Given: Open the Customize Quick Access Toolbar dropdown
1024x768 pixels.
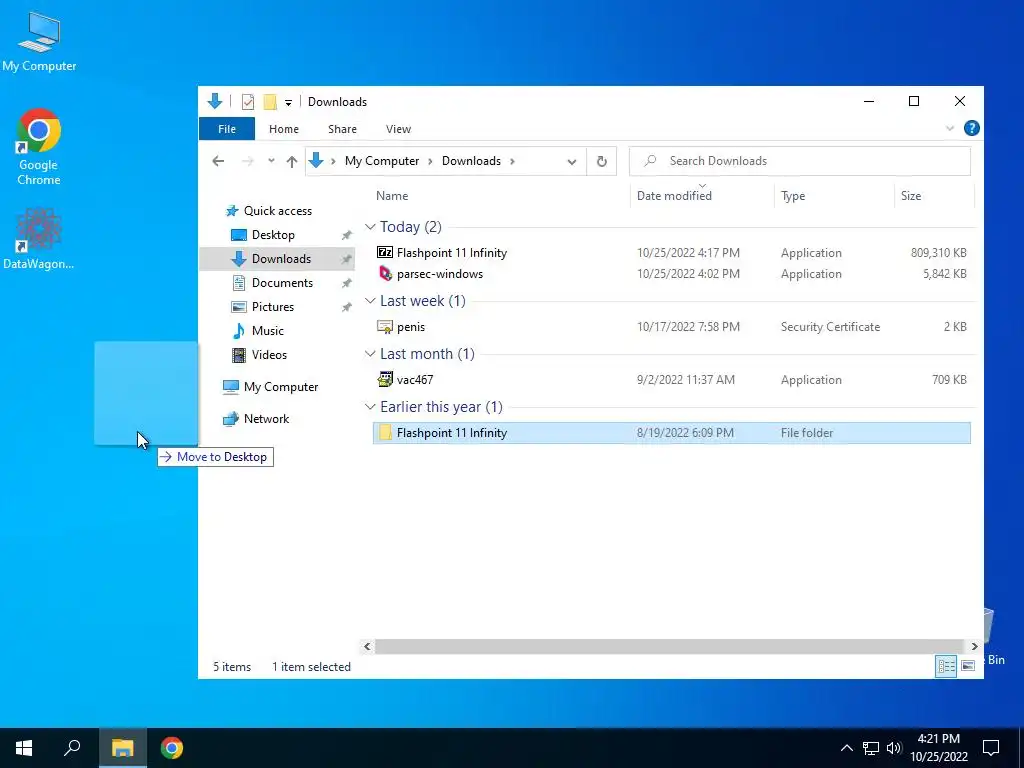Looking at the screenshot, I should point(288,103).
